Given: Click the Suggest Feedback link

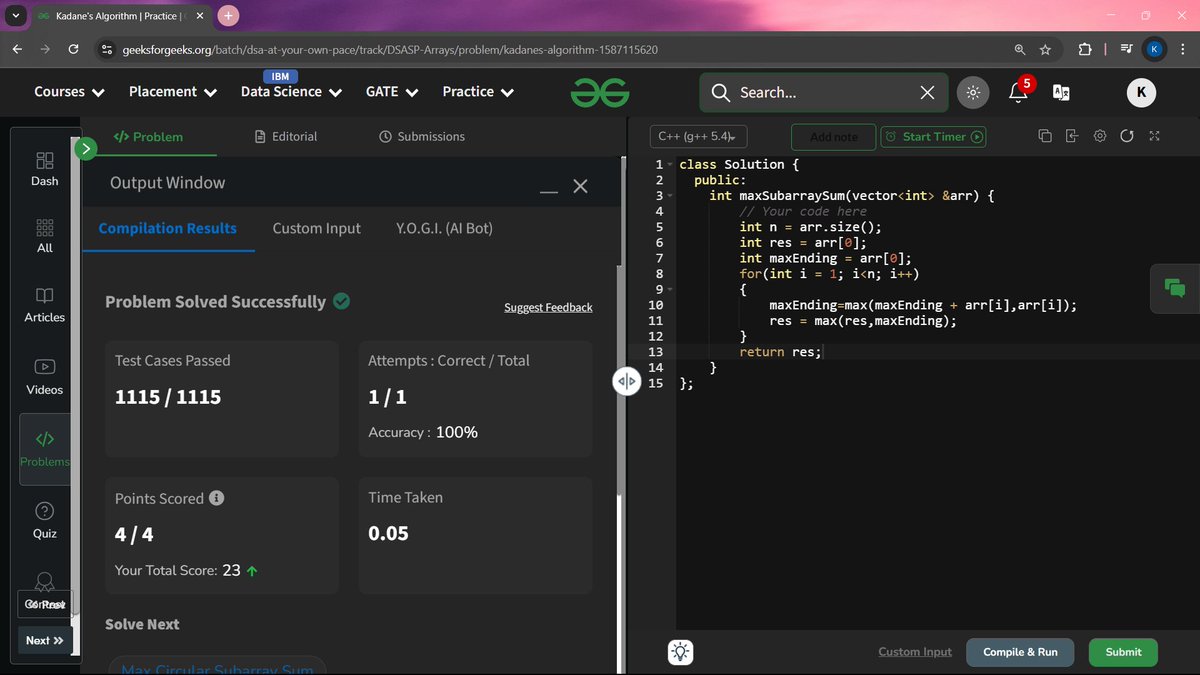Looking at the screenshot, I should pos(548,307).
